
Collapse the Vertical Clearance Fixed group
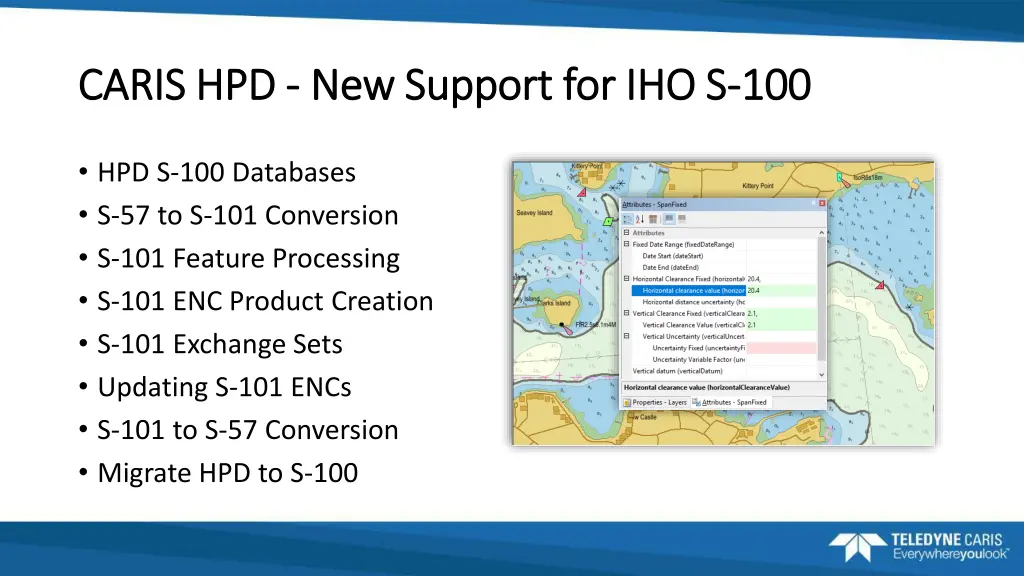pyautogui.click(x=626, y=313)
